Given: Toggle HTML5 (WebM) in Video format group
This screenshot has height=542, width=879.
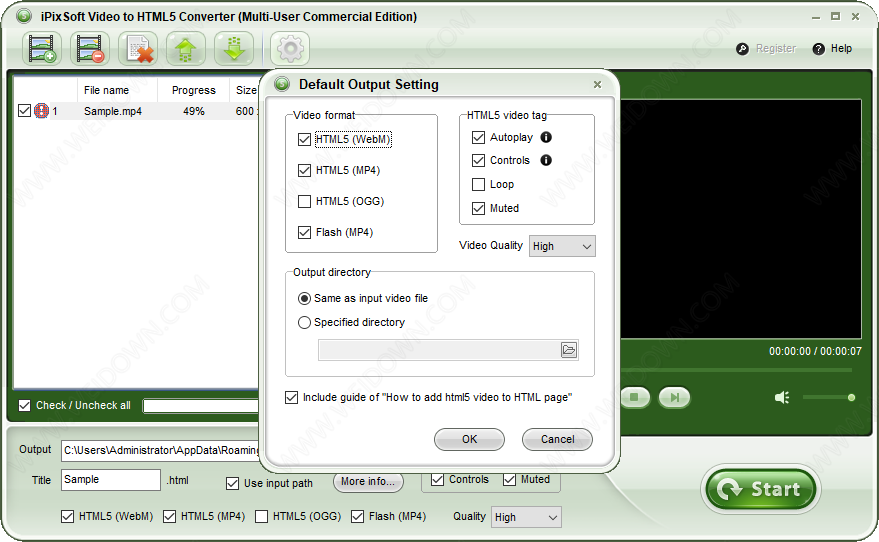Looking at the screenshot, I should pyautogui.click(x=304, y=140).
